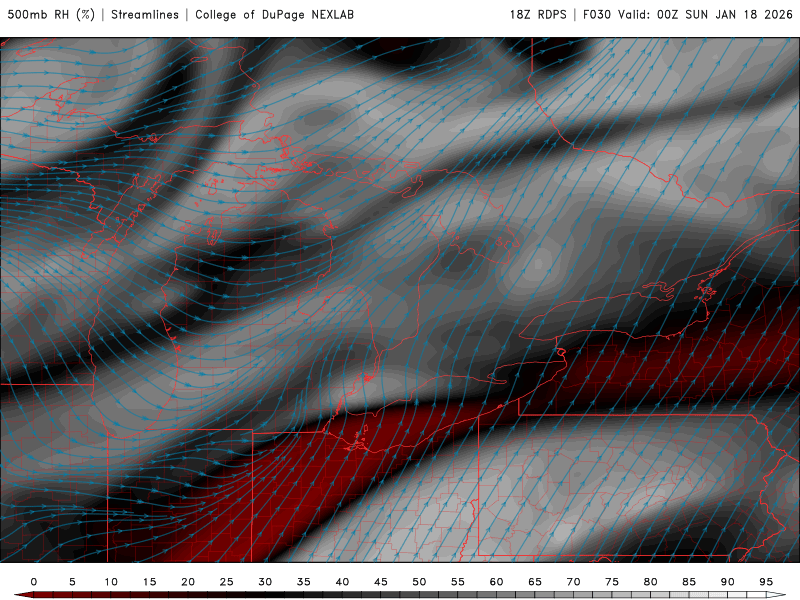Click the "500mb RH (%)" title text
Screen dimensions: 800x600
tap(51, 15)
